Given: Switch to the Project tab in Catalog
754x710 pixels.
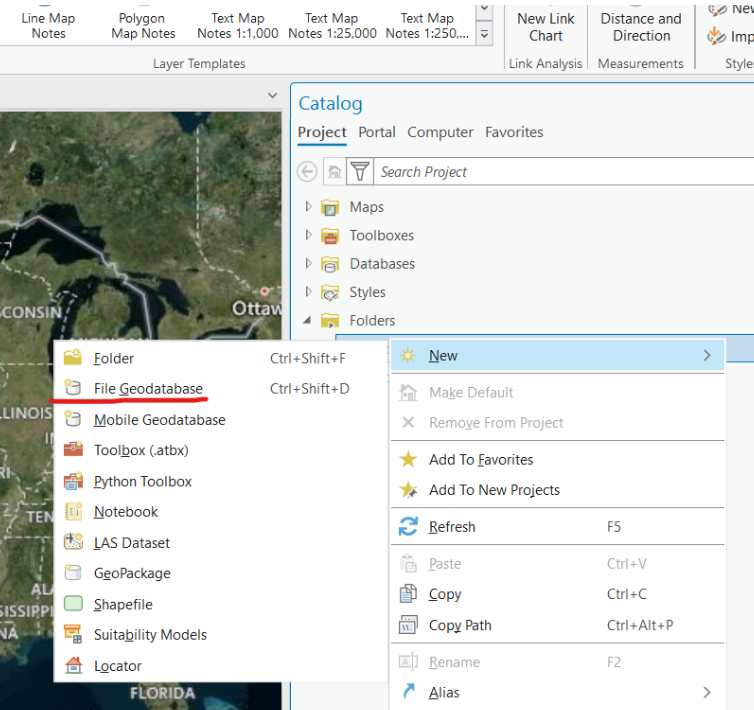Looking at the screenshot, I should [x=322, y=132].
